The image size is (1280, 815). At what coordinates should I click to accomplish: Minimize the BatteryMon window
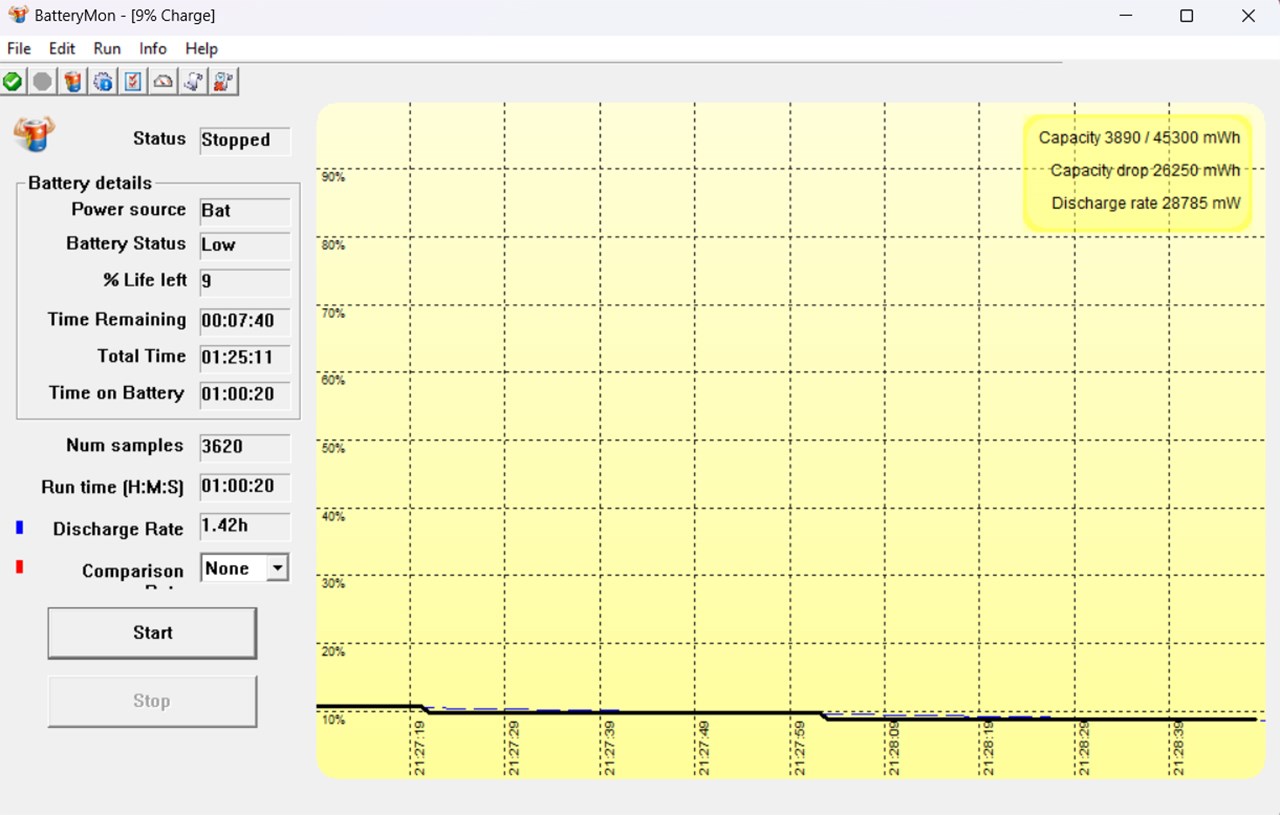tap(1125, 16)
